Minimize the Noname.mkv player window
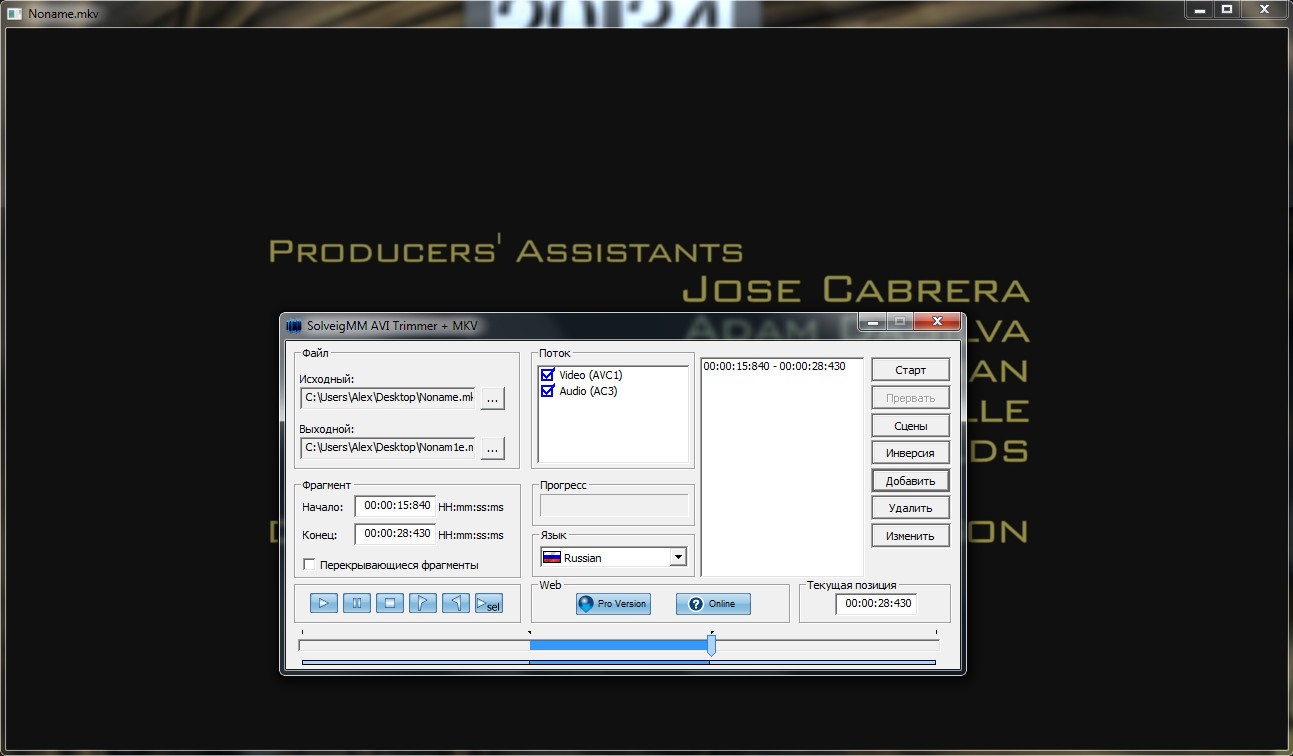The height and width of the screenshot is (756, 1293). 1200,9
